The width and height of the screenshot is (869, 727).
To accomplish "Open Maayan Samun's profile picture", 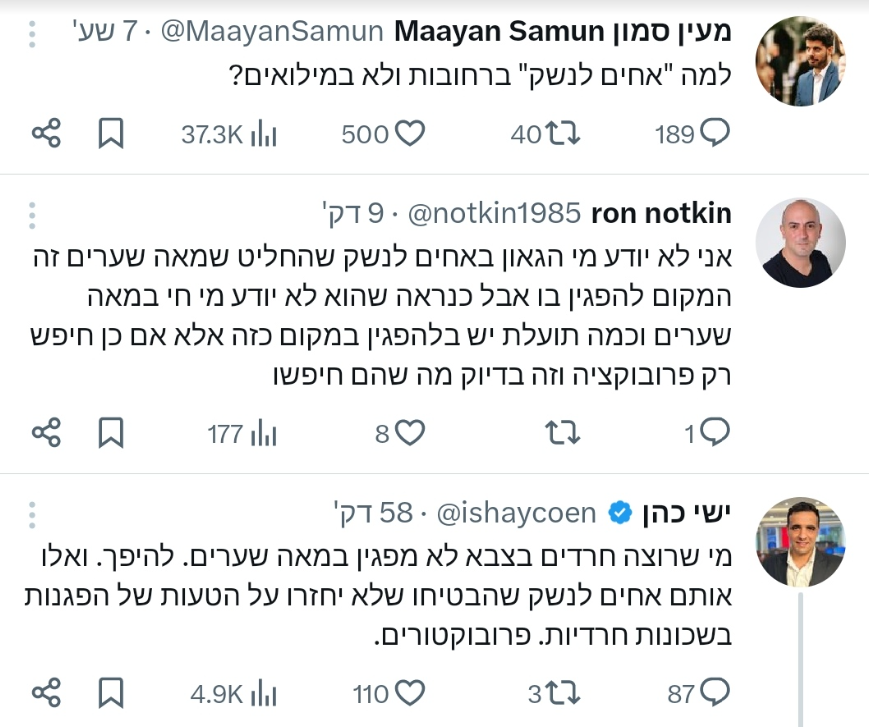I will click(800, 61).
